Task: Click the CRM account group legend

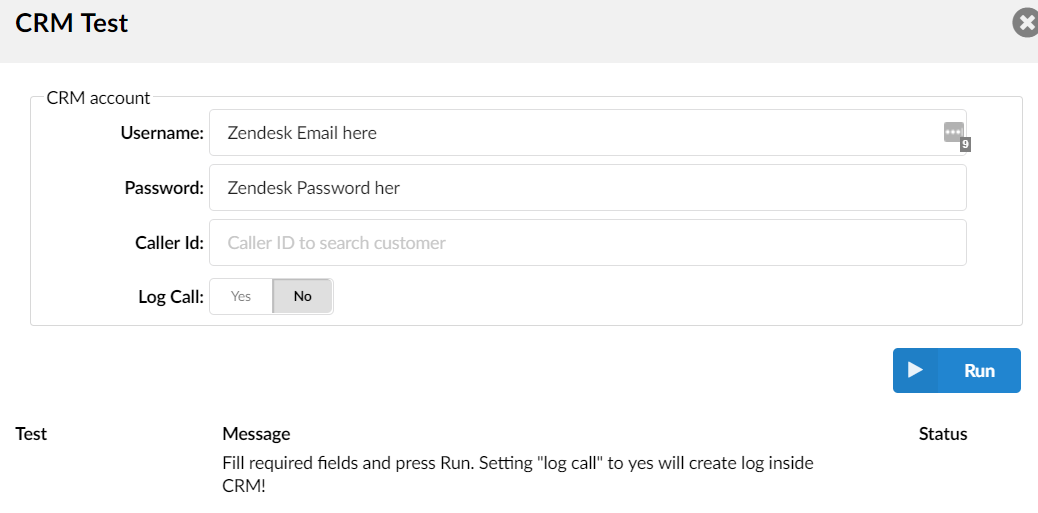Action: [98, 98]
